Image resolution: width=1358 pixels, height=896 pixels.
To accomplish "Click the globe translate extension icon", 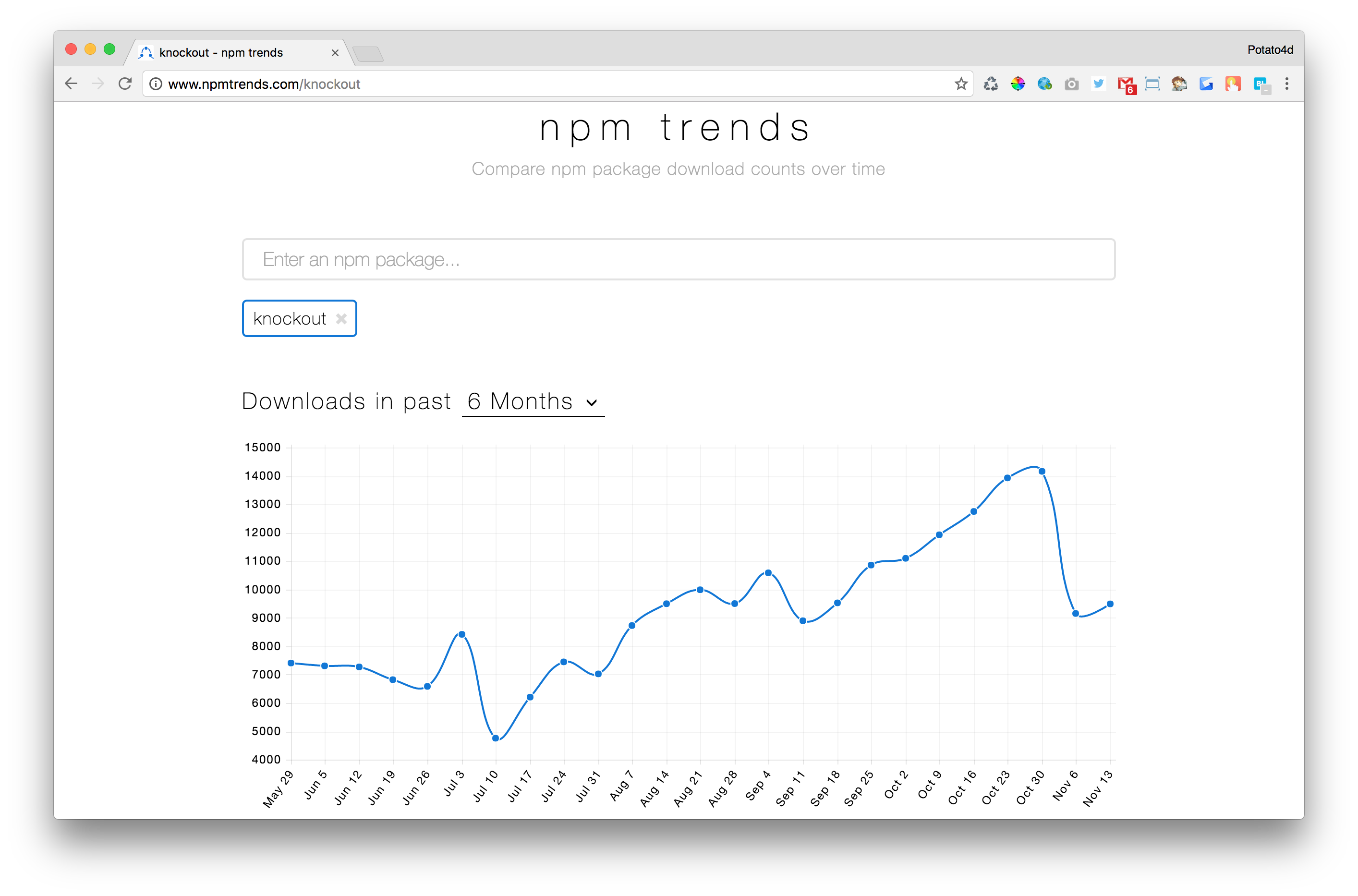I will pyautogui.click(x=1045, y=84).
